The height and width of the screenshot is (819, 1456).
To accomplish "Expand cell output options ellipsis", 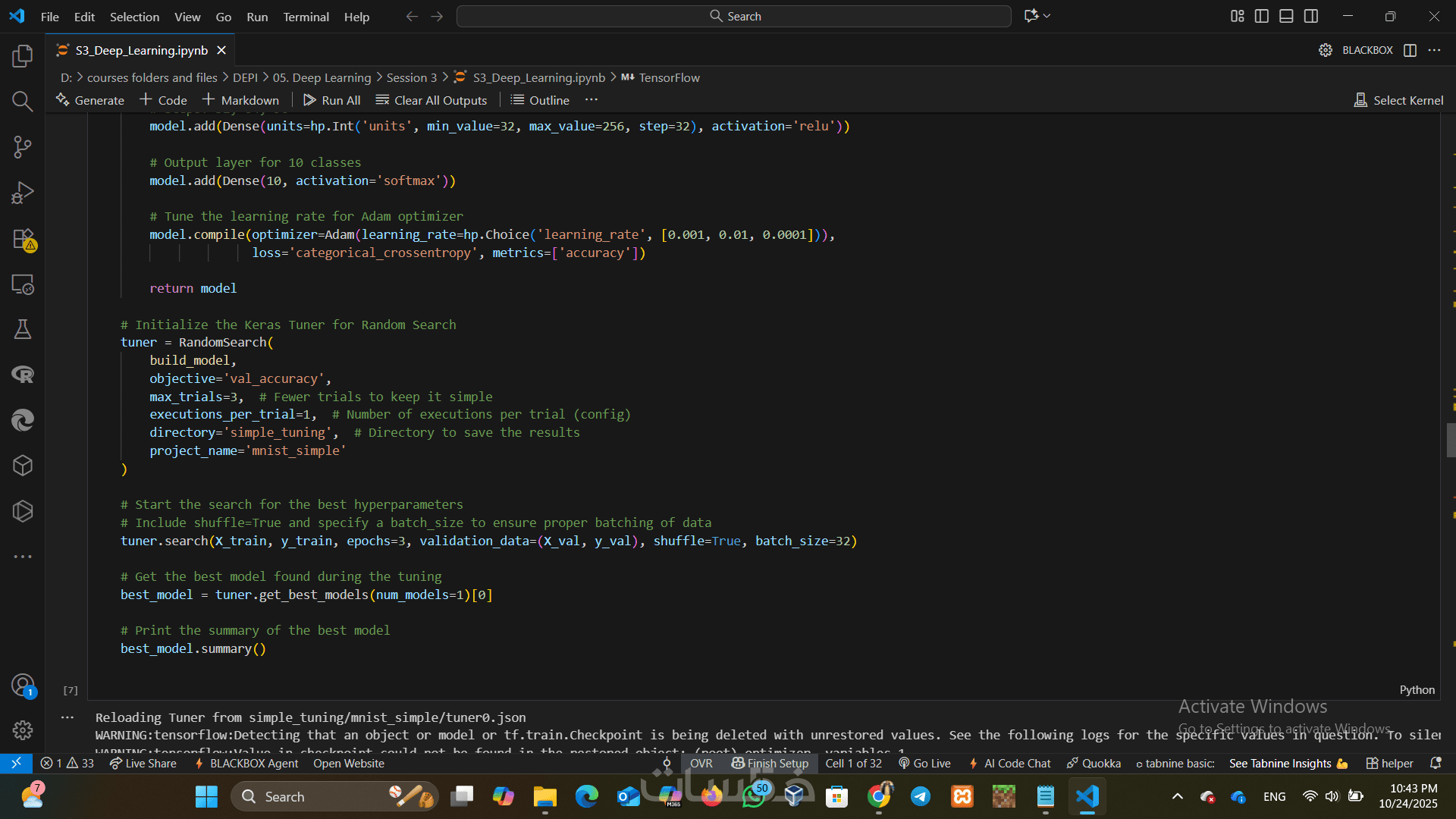I will click(x=67, y=717).
